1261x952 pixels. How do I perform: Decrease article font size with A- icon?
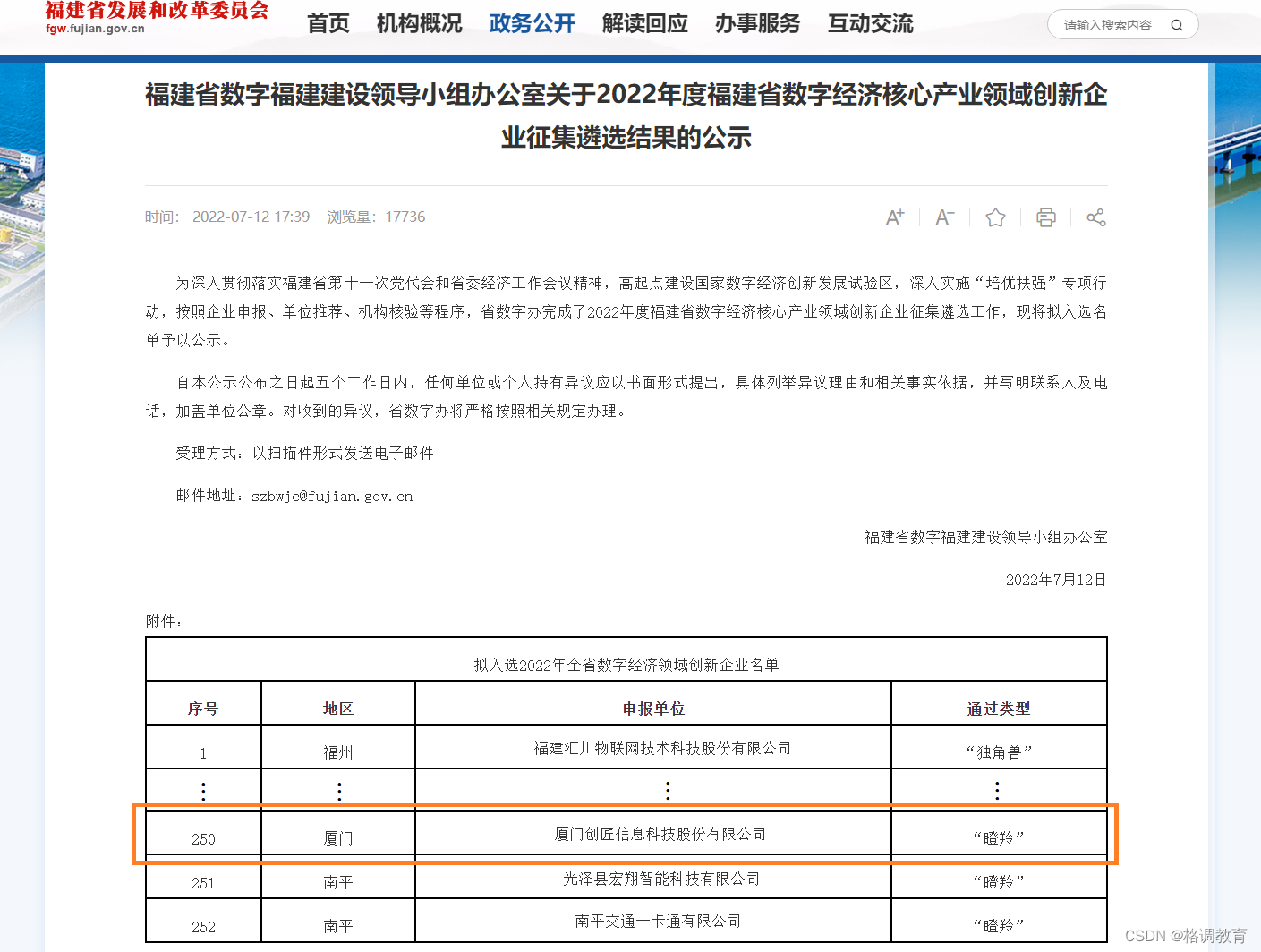click(x=944, y=217)
